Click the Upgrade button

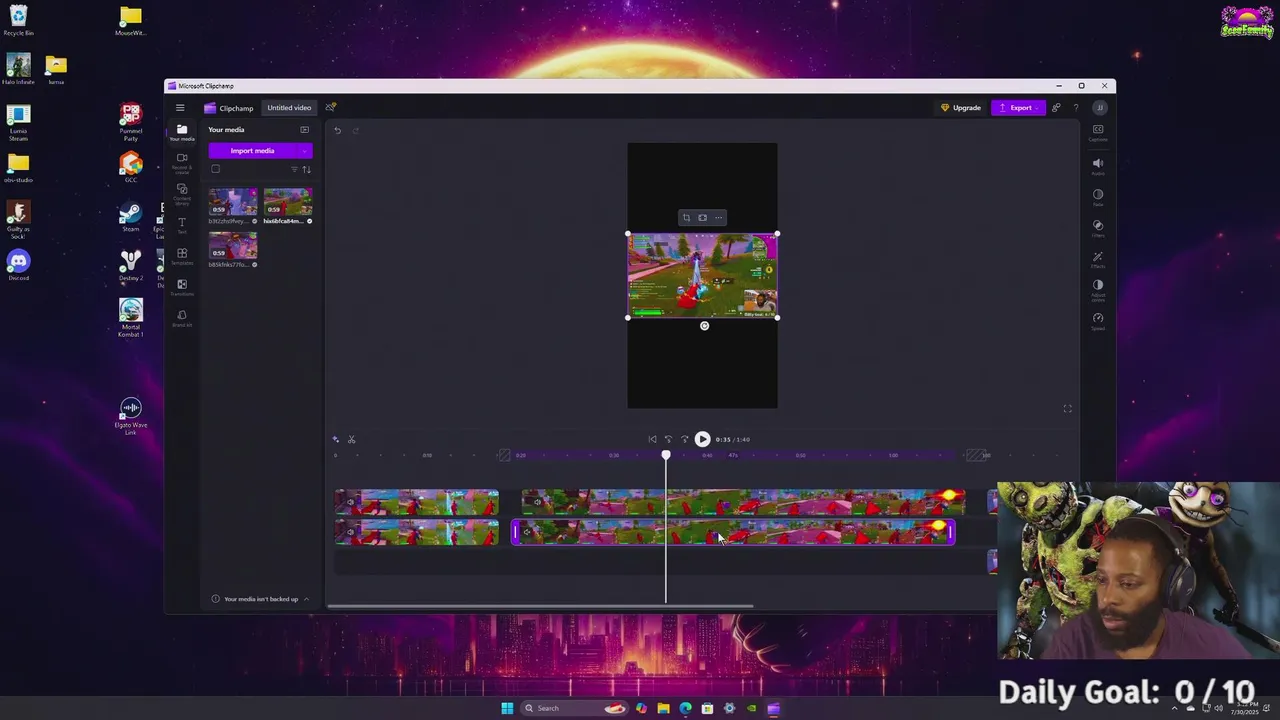[961, 108]
